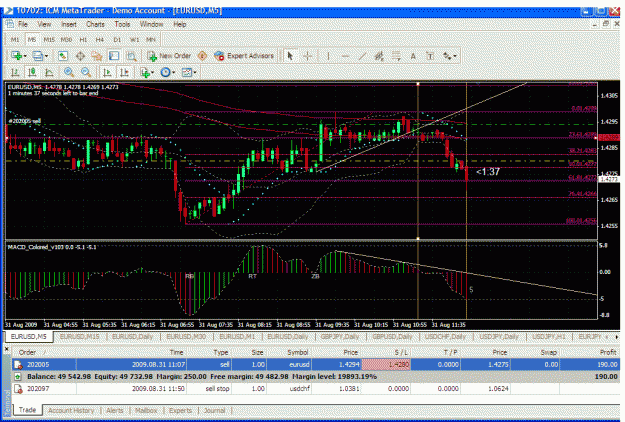Toggle the Navigator window icon

click(x=96, y=56)
